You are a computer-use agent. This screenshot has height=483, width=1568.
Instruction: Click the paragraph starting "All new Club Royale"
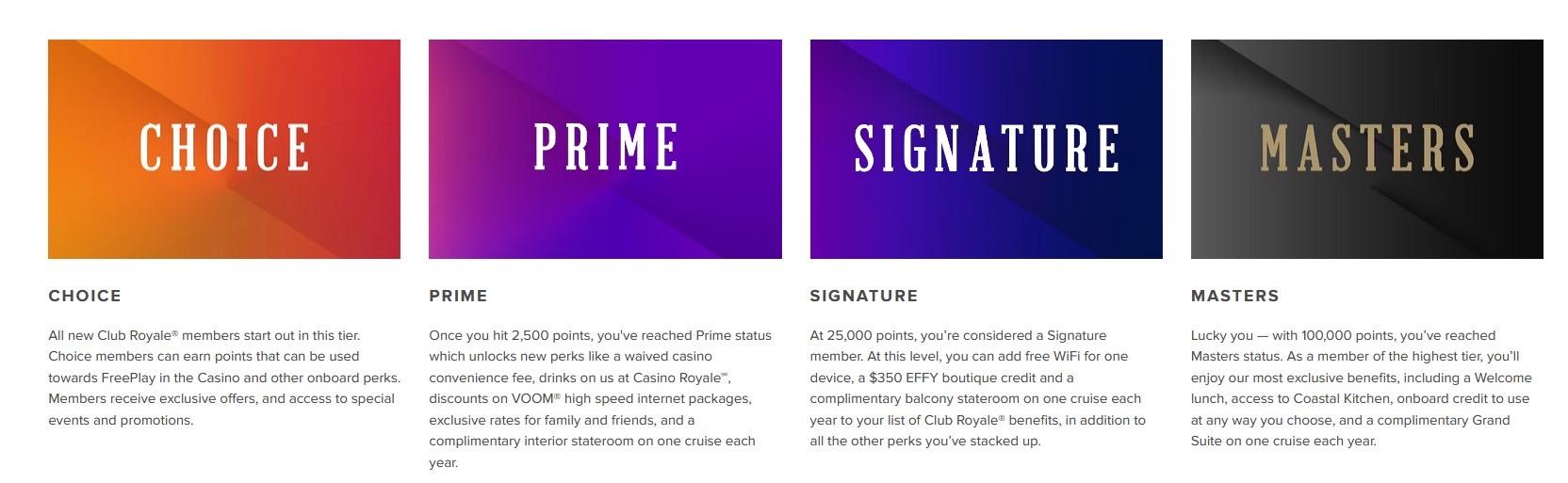[224, 378]
